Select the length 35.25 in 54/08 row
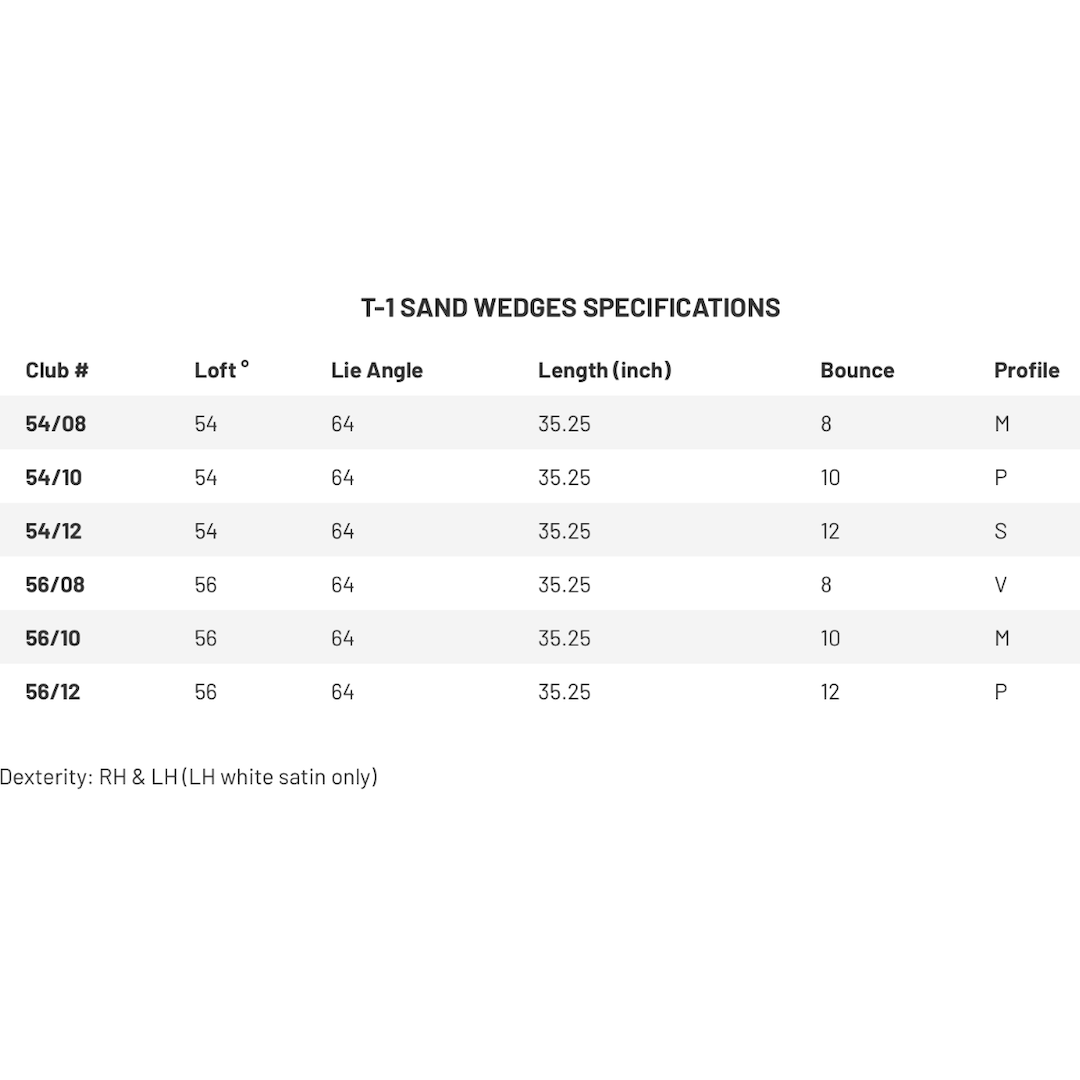Image resolution: width=1080 pixels, height=1080 pixels. click(564, 424)
